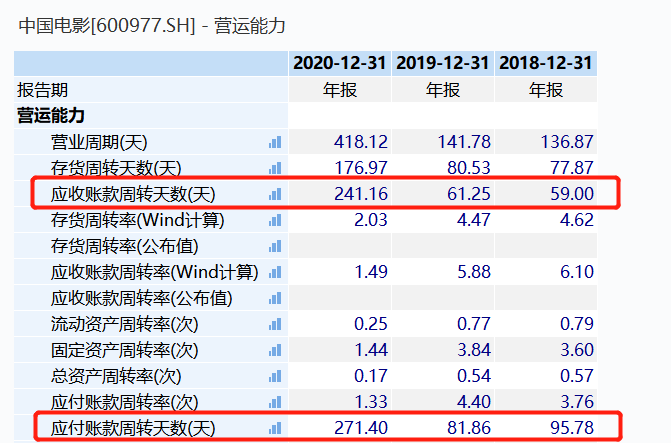Click the 2018-12-31 column header
Screen dimensions: 671x443
pos(545,63)
